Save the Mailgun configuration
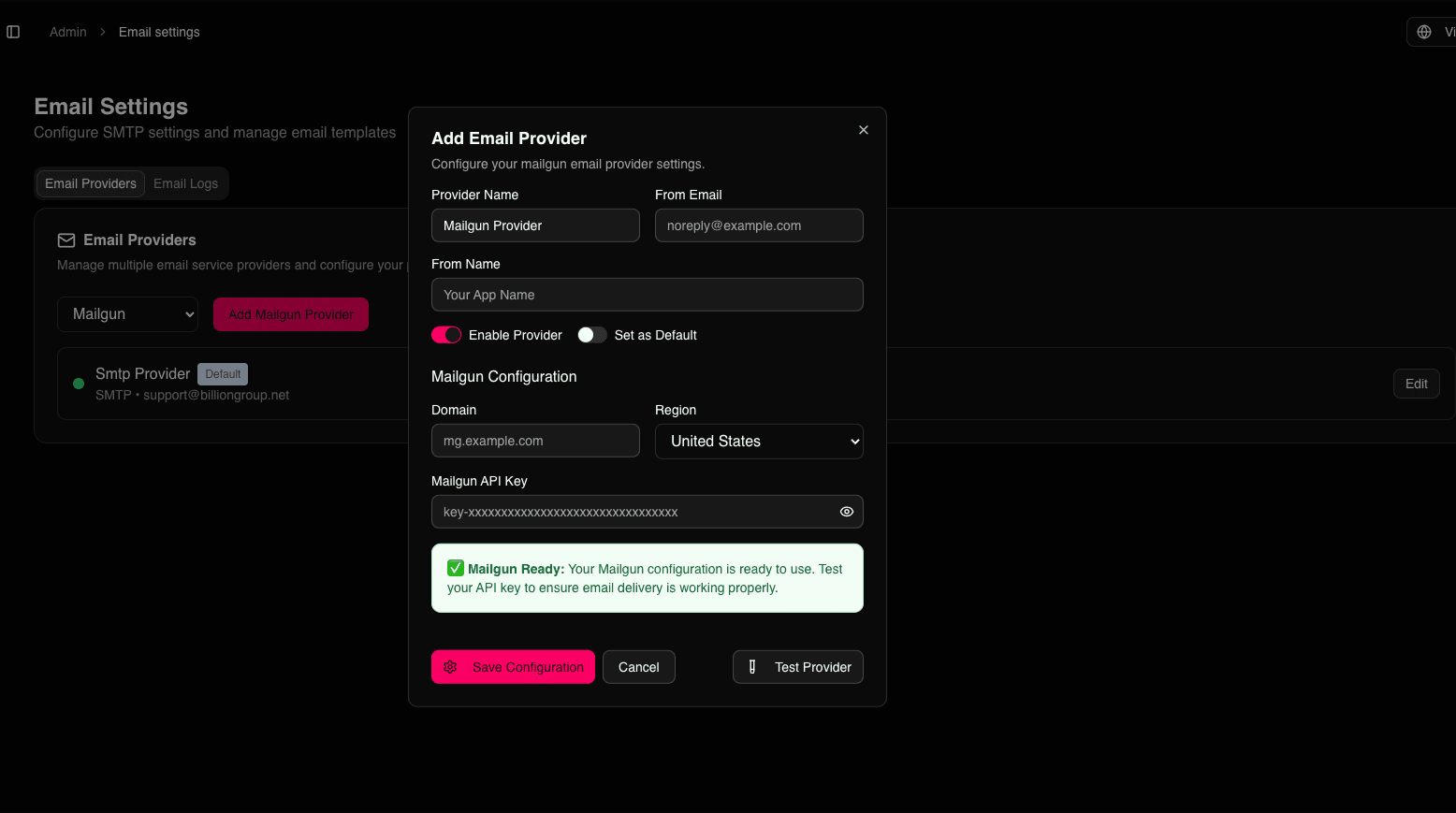This screenshot has width=1456, height=813. coord(513,667)
